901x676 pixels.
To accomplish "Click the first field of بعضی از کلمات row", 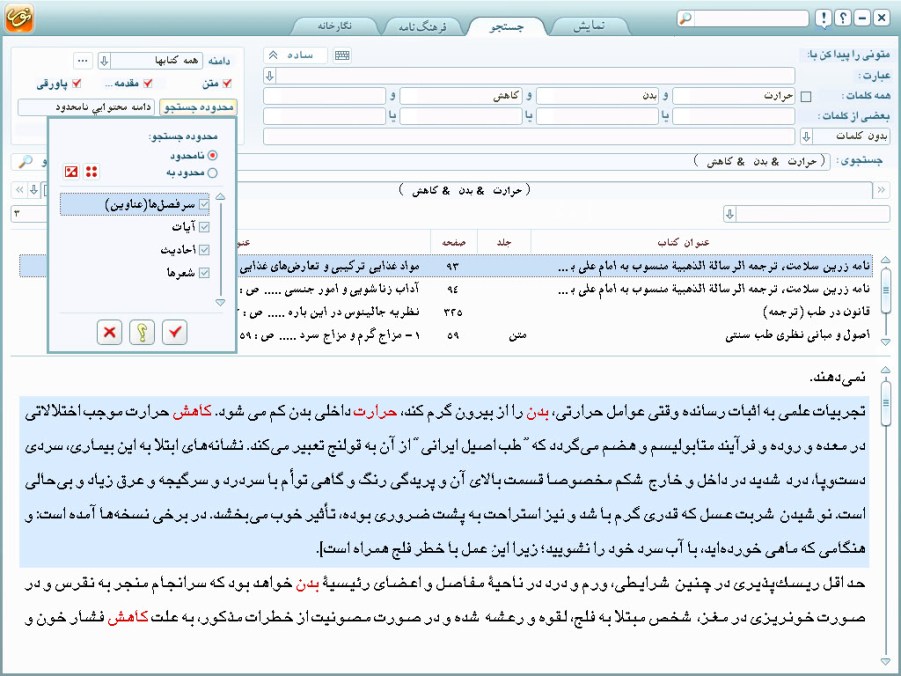I will coord(734,116).
